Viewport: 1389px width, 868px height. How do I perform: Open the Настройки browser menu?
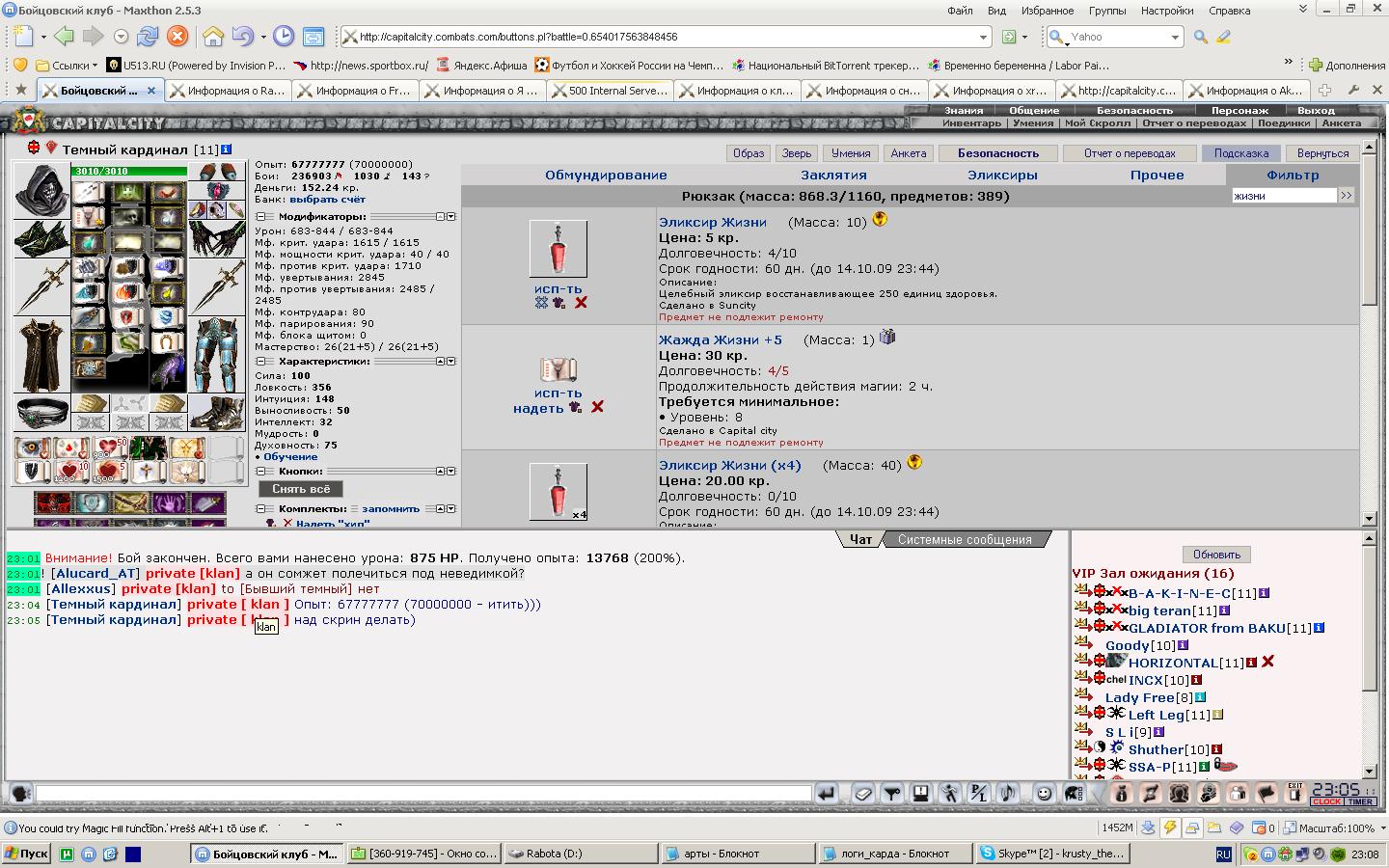[1166, 11]
